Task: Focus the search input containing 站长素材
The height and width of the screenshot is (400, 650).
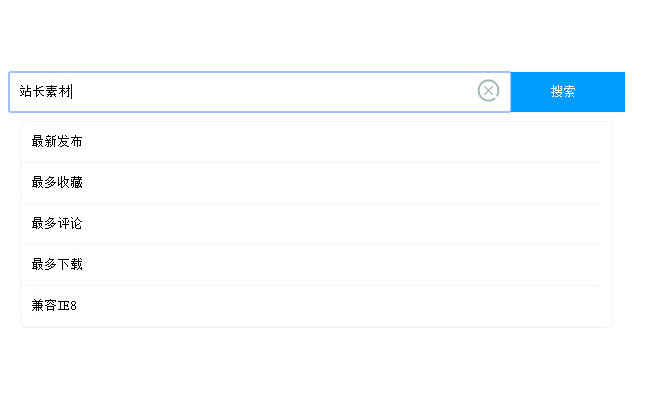Action: (x=250, y=91)
